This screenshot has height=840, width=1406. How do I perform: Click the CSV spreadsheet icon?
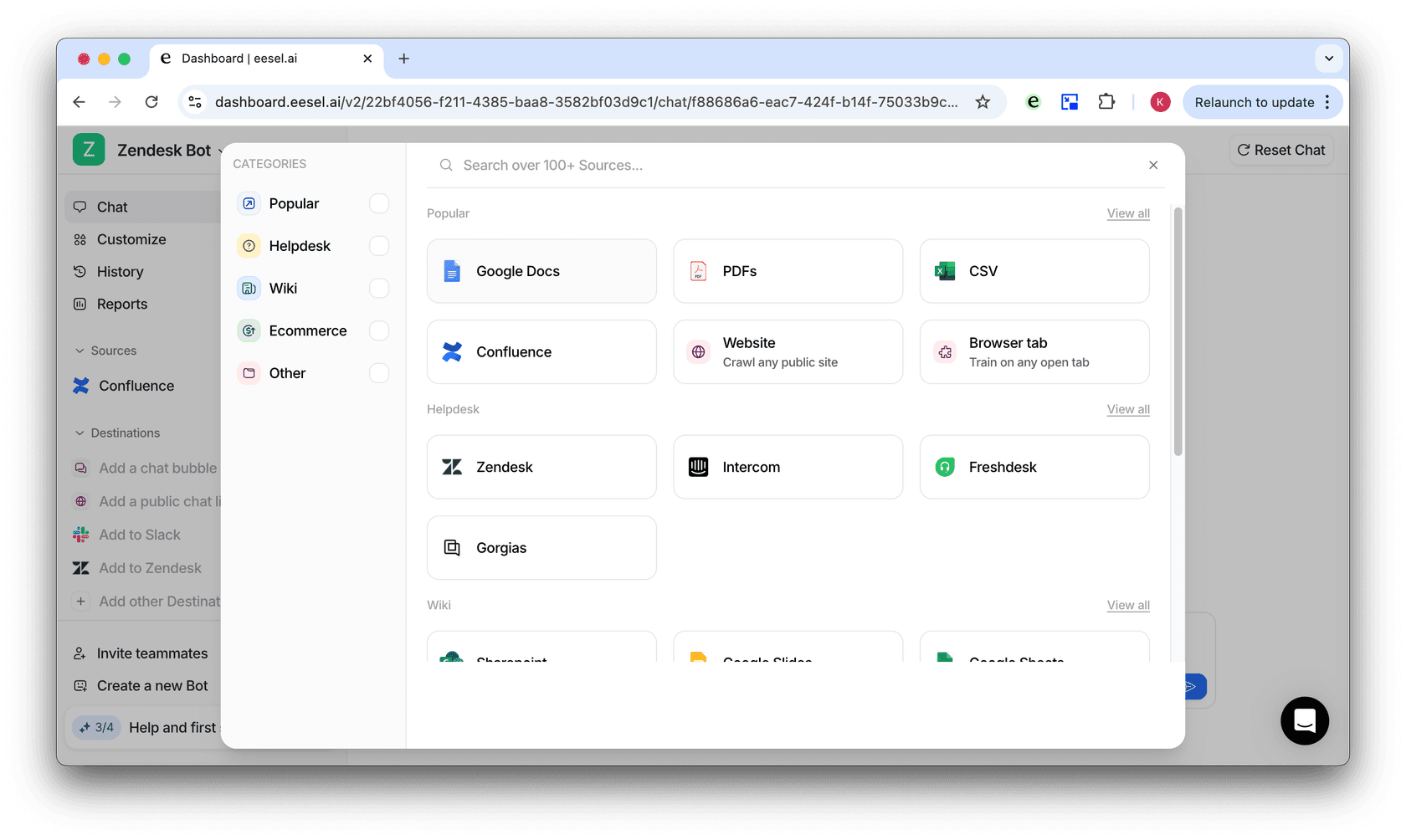click(x=945, y=271)
